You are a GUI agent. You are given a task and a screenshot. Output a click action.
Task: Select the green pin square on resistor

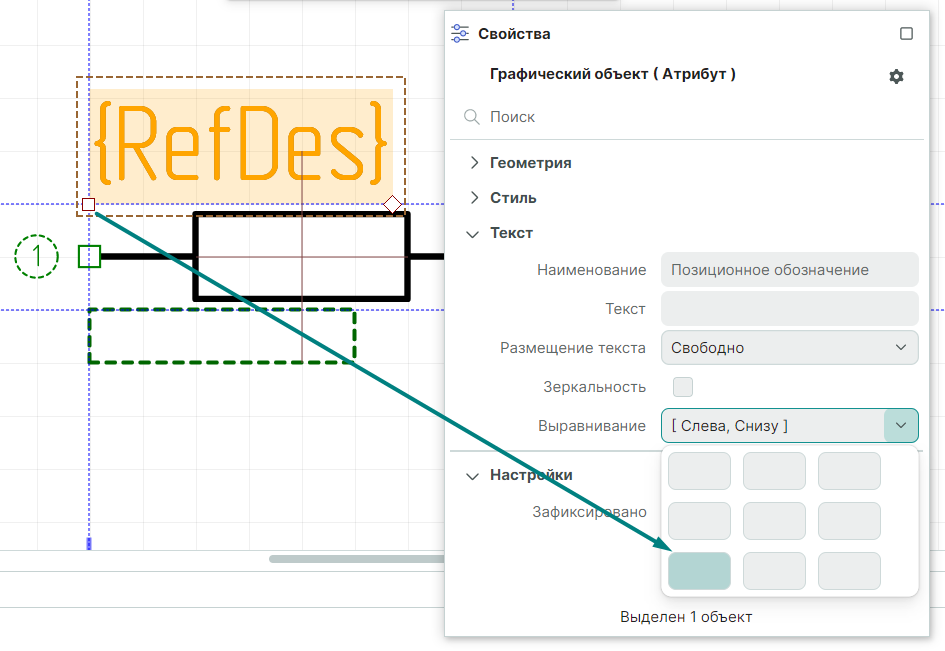click(x=89, y=257)
